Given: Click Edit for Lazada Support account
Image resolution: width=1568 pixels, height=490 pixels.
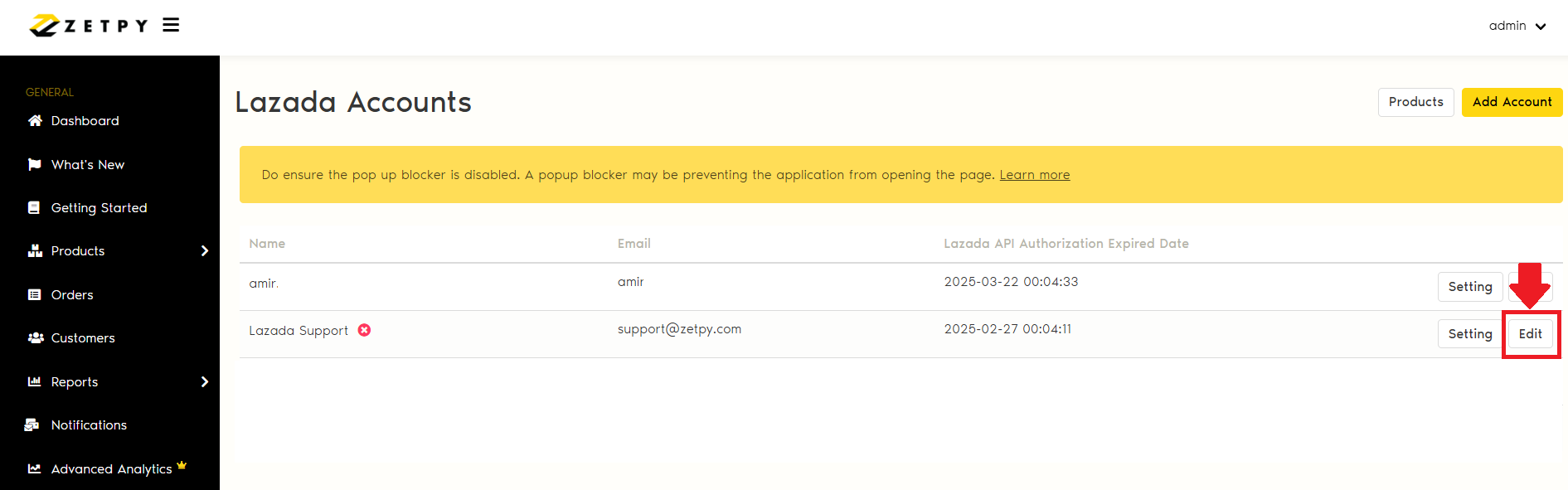Looking at the screenshot, I should click(x=1530, y=334).
